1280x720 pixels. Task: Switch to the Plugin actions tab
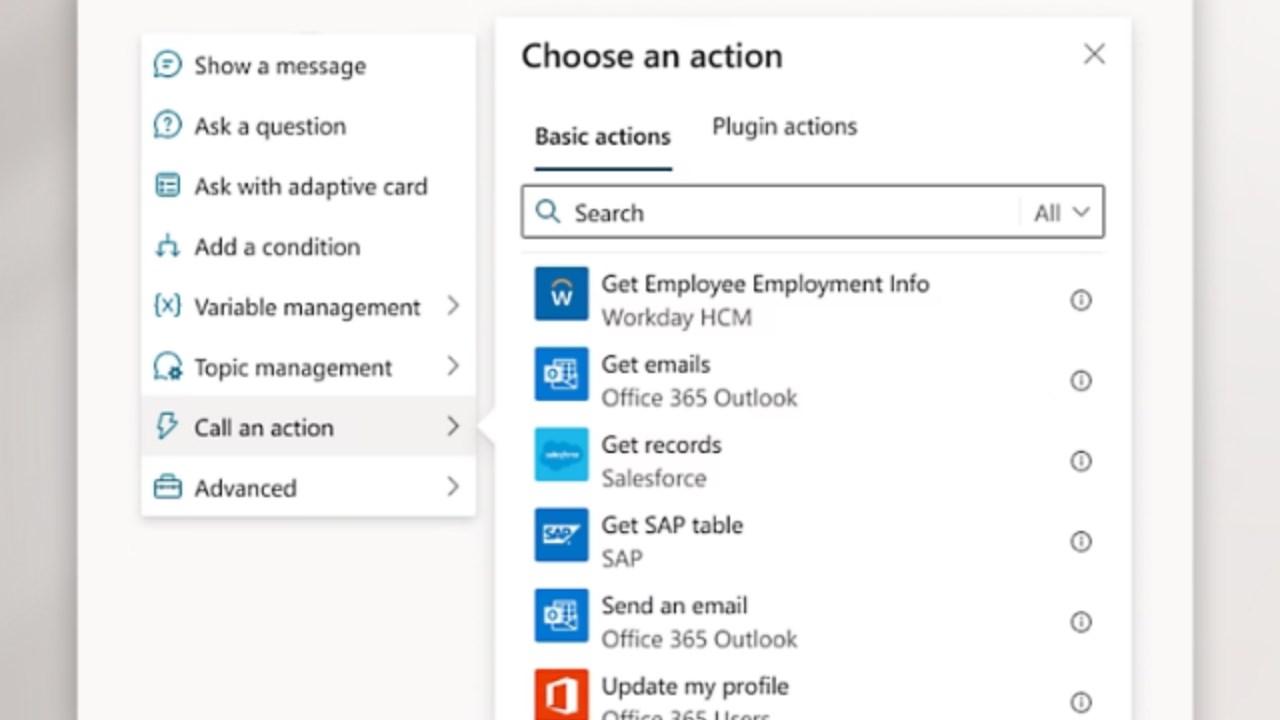coord(784,127)
